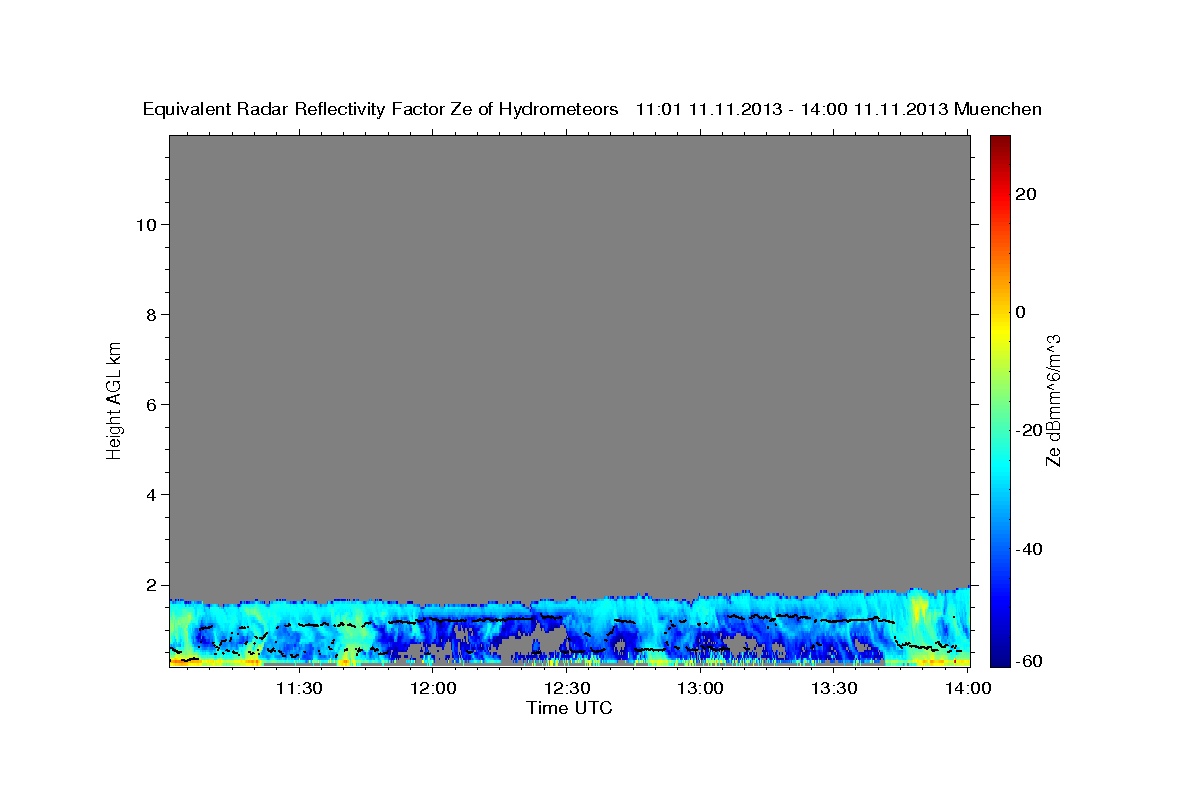
Task: Click the 14:00 time tick label
Action: (969, 688)
